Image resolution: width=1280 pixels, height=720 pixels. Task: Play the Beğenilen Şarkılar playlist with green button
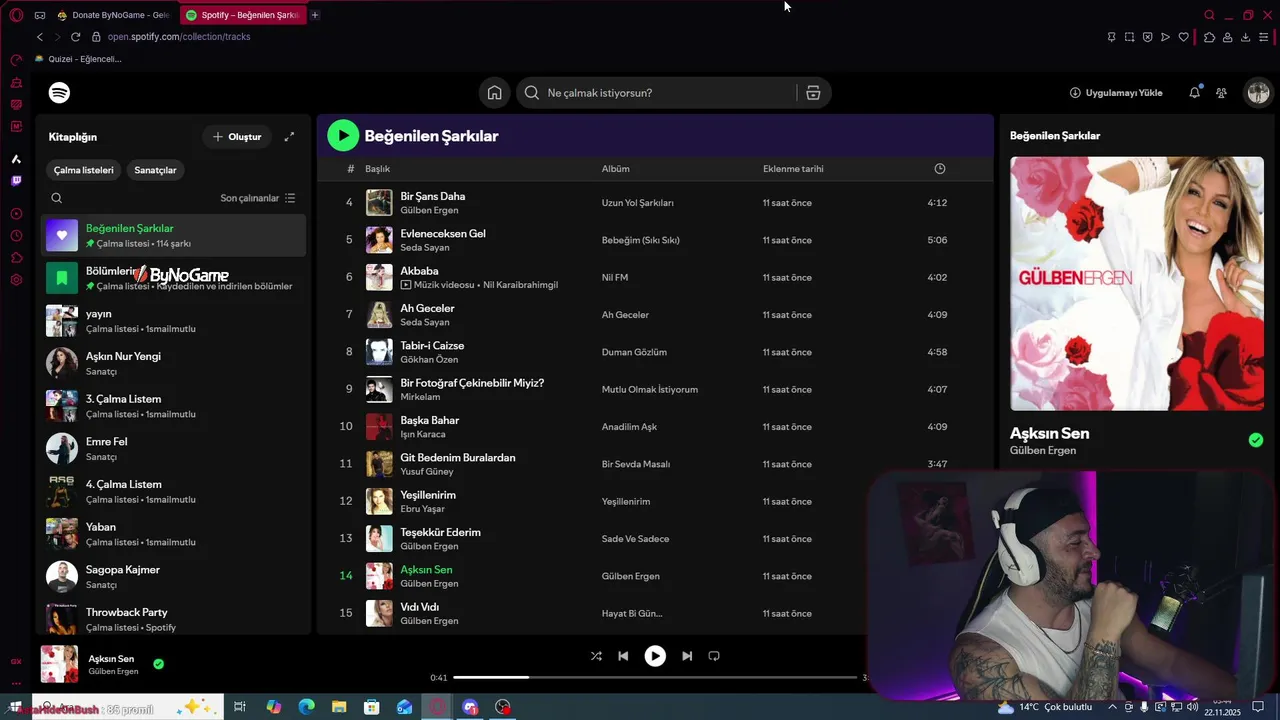point(343,135)
